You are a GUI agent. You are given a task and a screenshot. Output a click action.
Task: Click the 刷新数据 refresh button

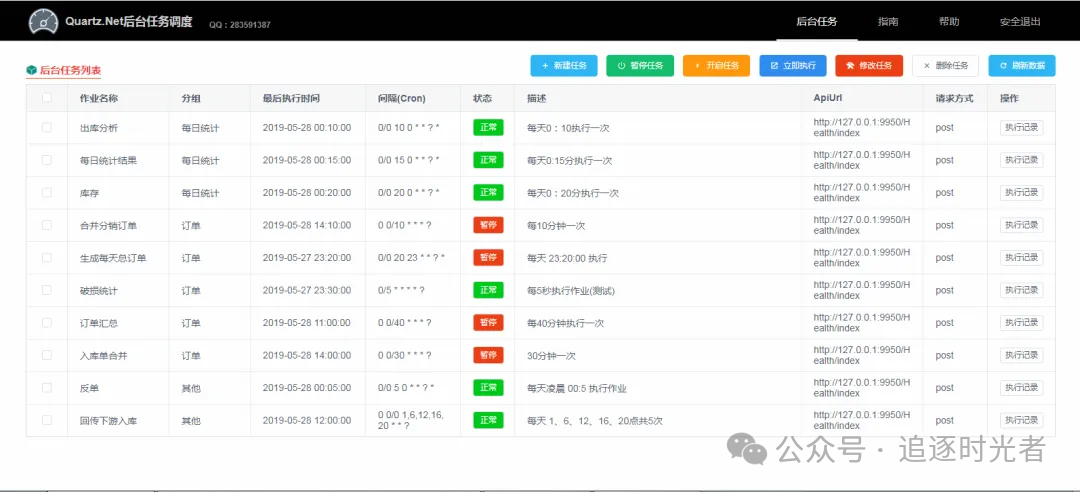click(1021, 66)
